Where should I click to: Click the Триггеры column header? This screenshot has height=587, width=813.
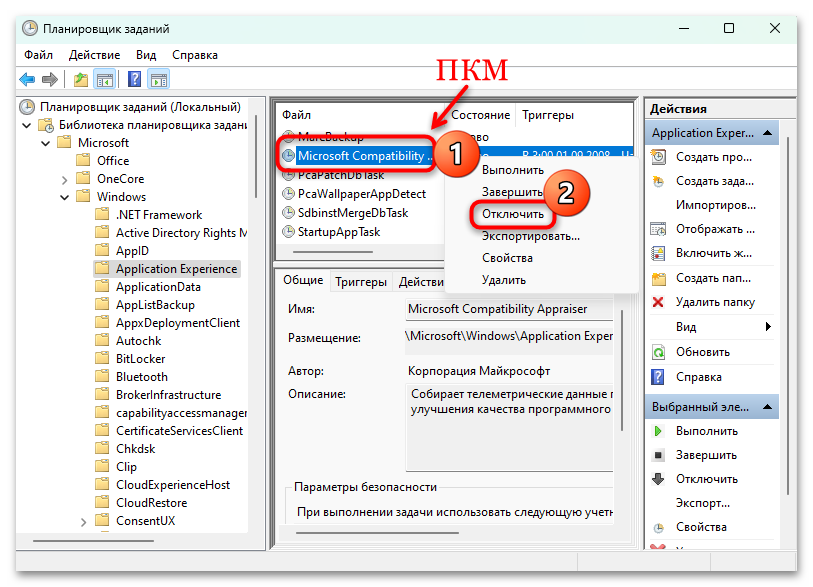548,115
